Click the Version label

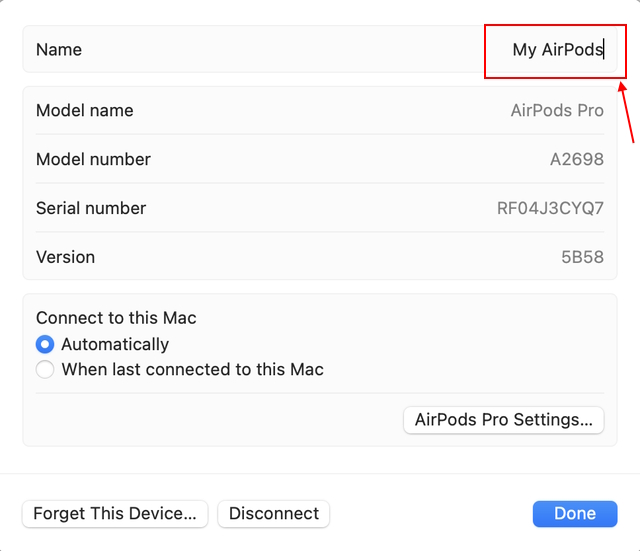click(x=66, y=257)
